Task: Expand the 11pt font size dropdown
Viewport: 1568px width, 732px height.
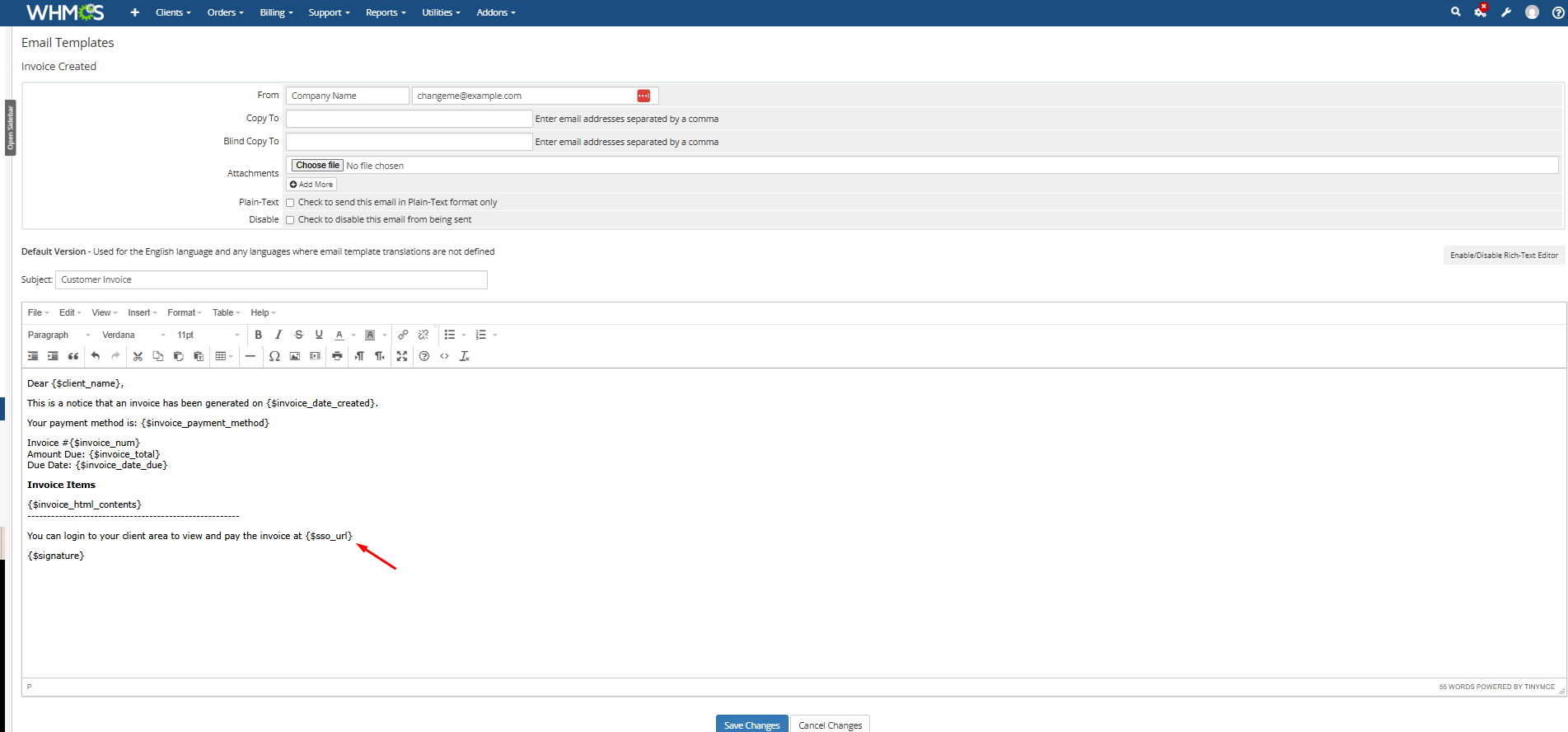Action: point(208,335)
